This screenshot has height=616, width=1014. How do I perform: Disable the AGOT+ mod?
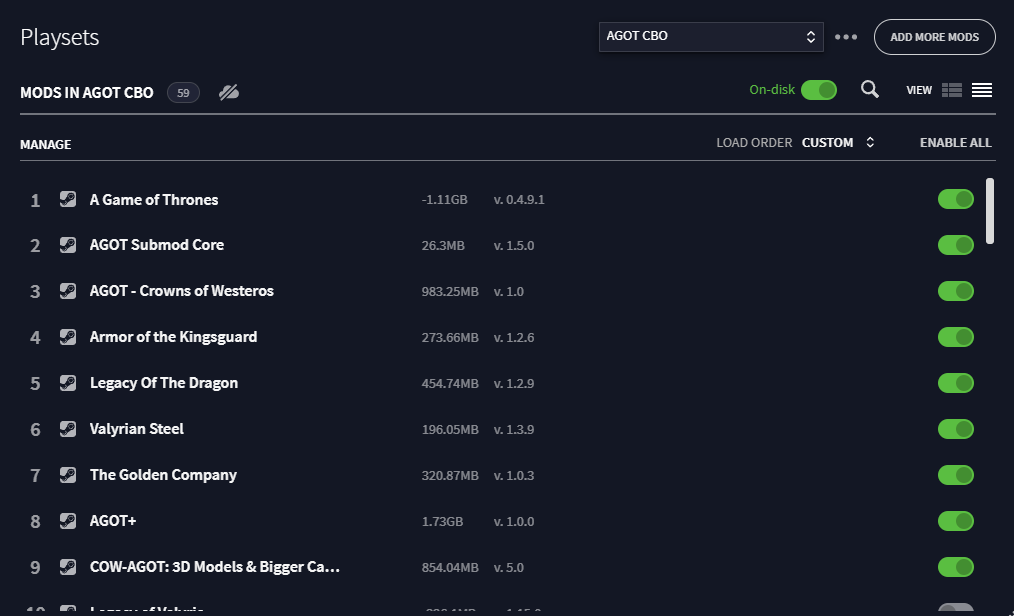(x=956, y=521)
